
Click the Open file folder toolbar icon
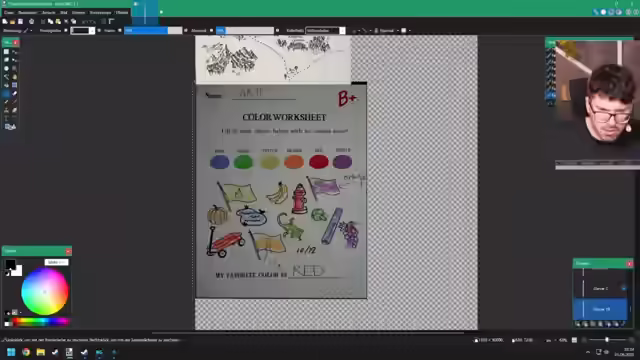[13, 21]
